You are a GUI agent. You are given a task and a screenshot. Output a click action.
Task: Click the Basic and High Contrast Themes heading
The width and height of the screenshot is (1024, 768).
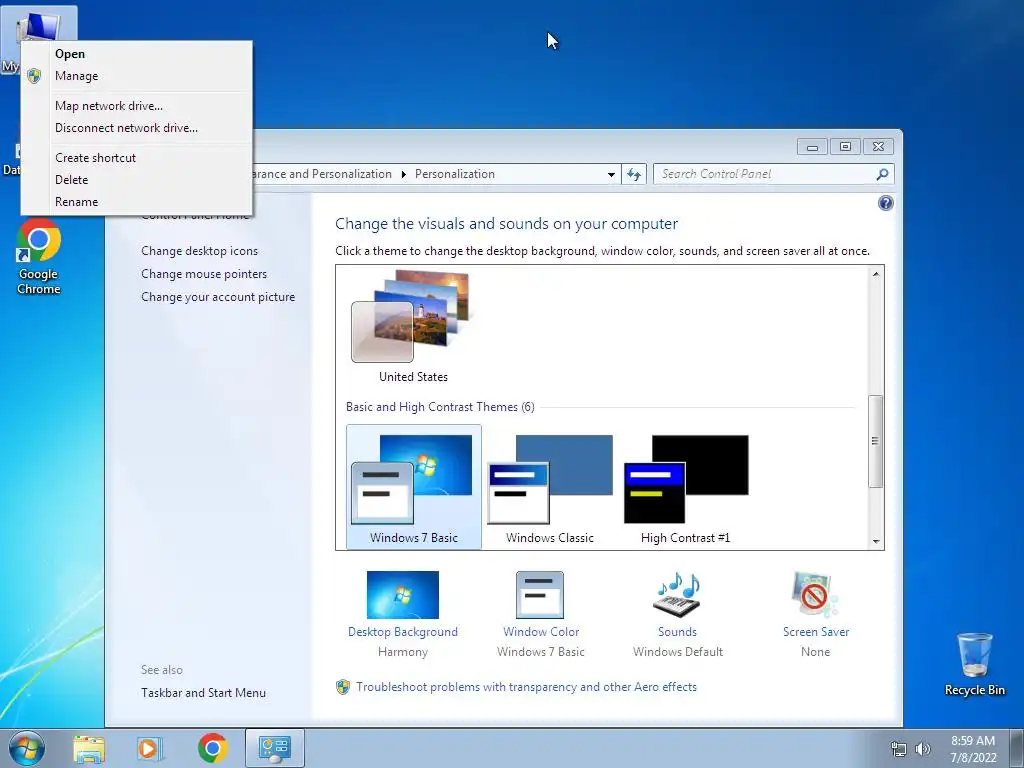click(440, 407)
